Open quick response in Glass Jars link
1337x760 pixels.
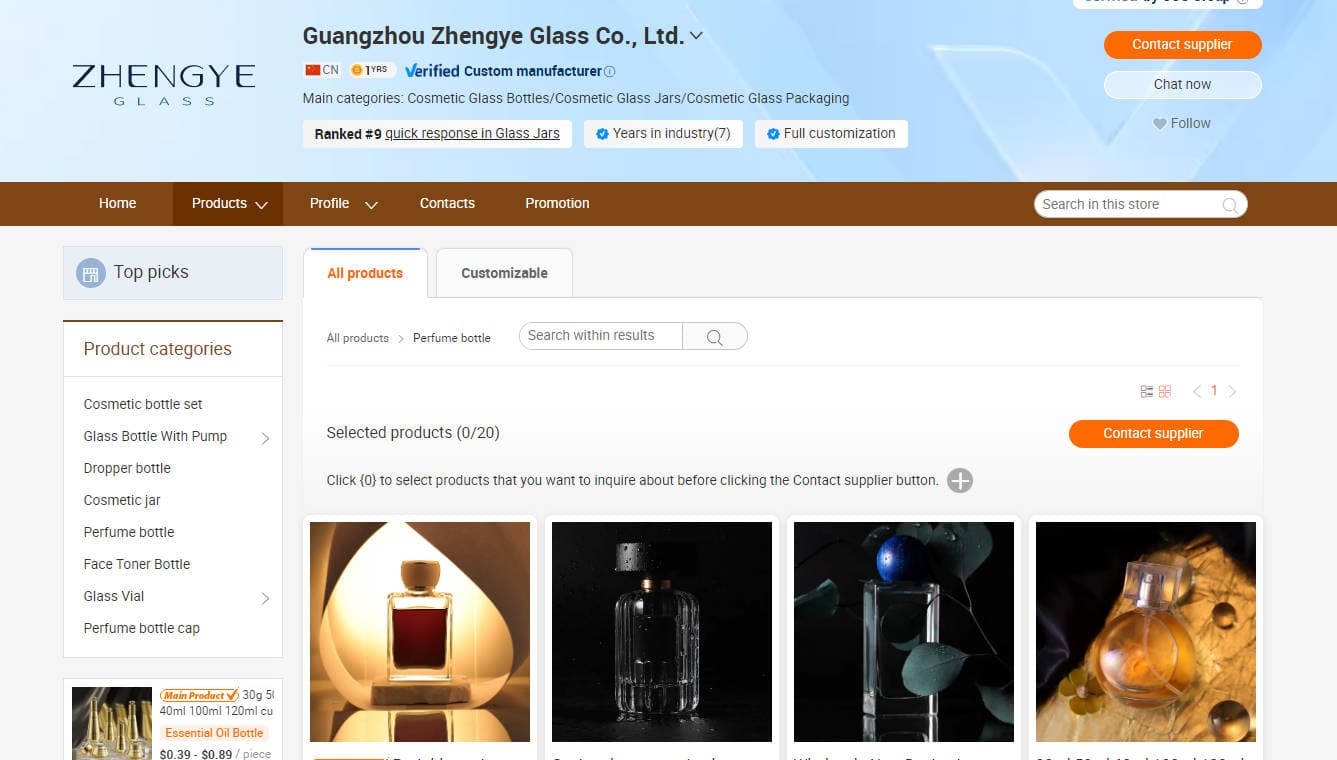tap(472, 134)
